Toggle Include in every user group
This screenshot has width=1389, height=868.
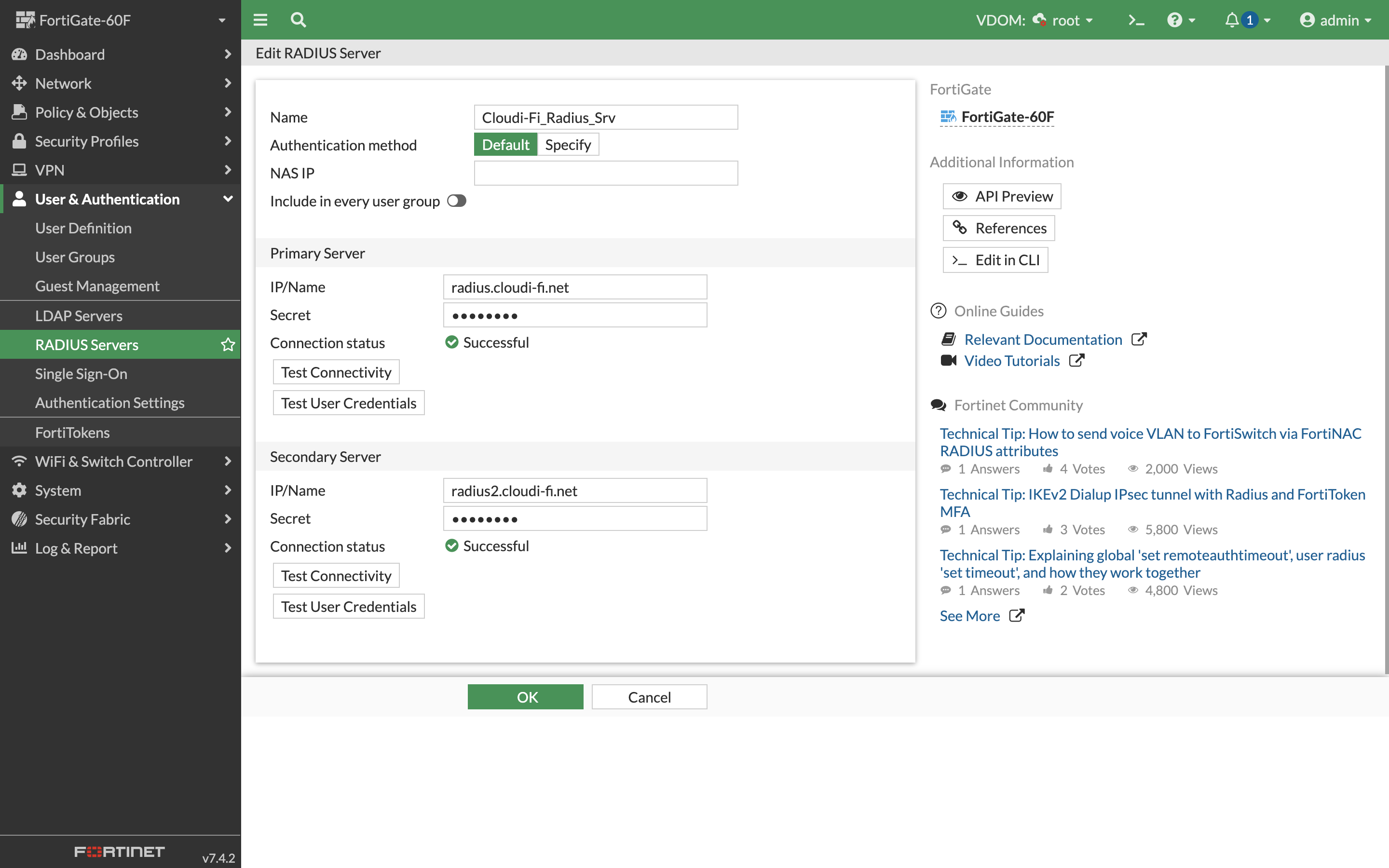tap(456, 201)
